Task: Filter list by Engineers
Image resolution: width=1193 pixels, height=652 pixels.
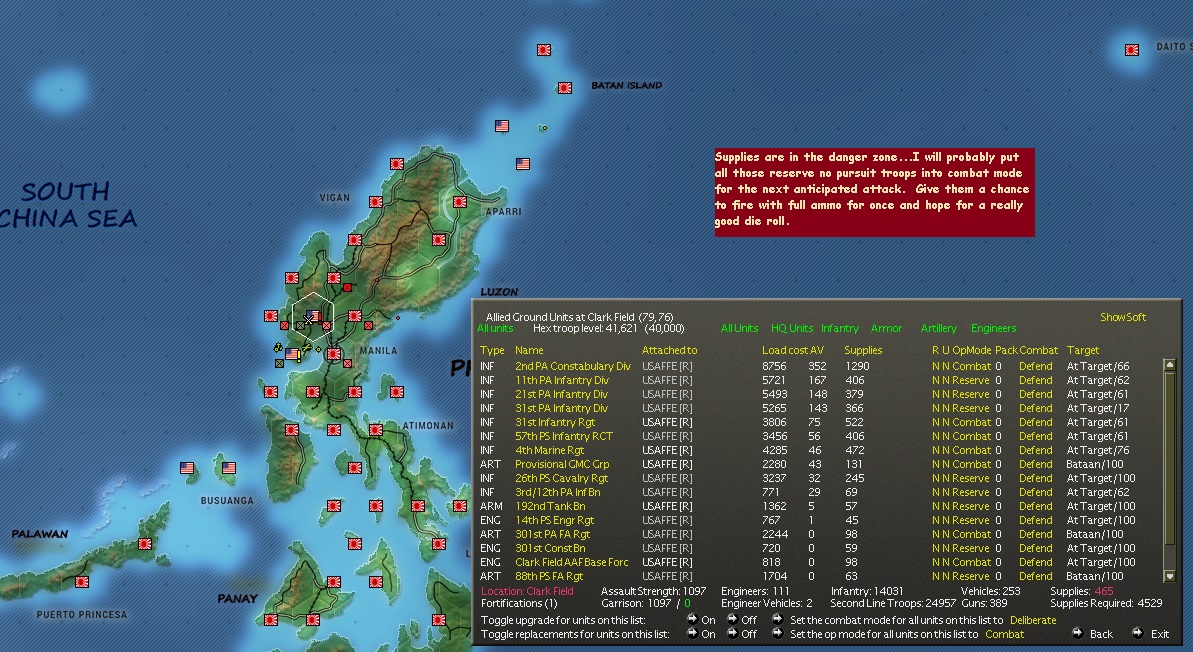Action: click(x=993, y=328)
